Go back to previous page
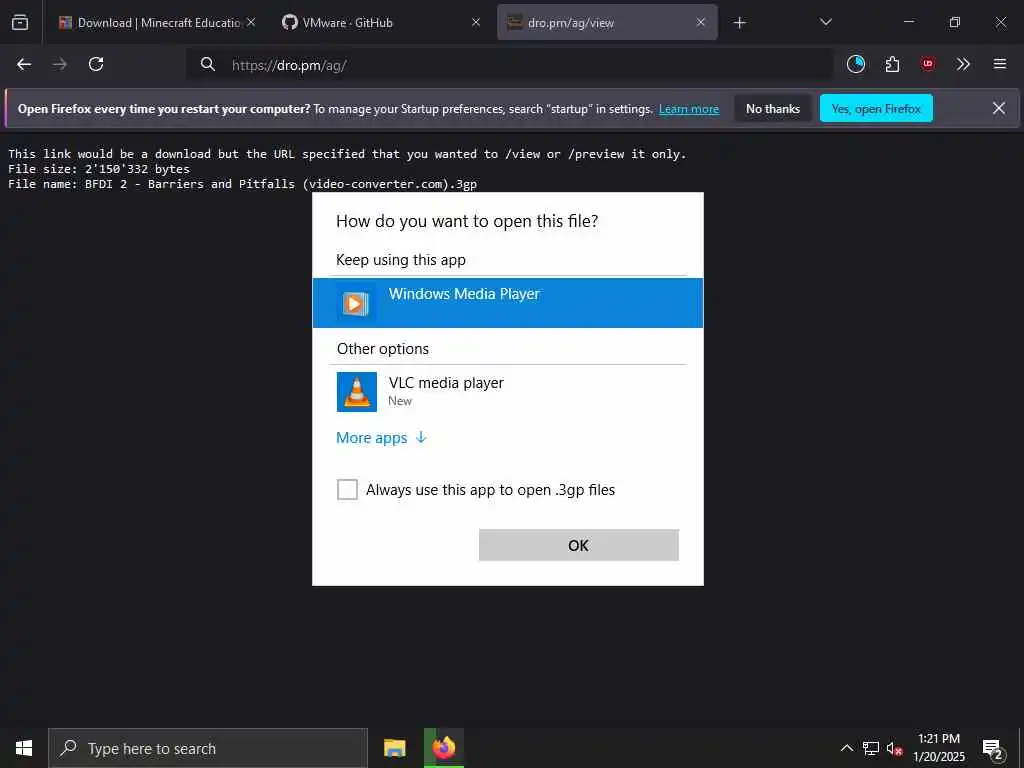Screen dimensions: 1024x768 (24, 64)
